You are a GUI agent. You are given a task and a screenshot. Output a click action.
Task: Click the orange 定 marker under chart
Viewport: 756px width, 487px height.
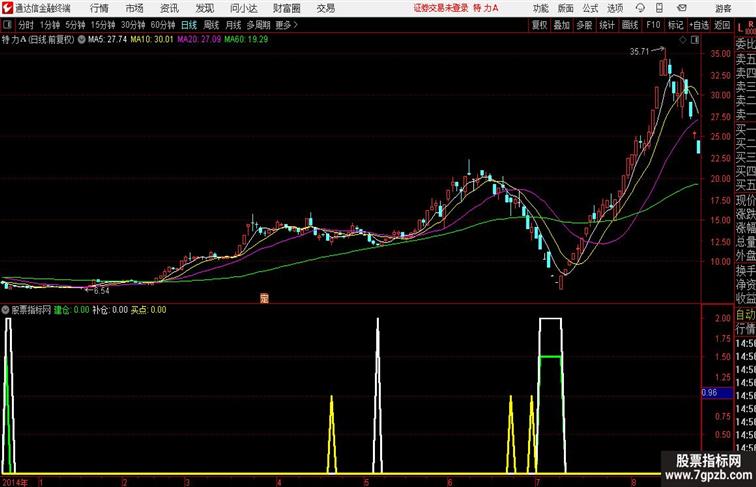pyautogui.click(x=264, y=298)
